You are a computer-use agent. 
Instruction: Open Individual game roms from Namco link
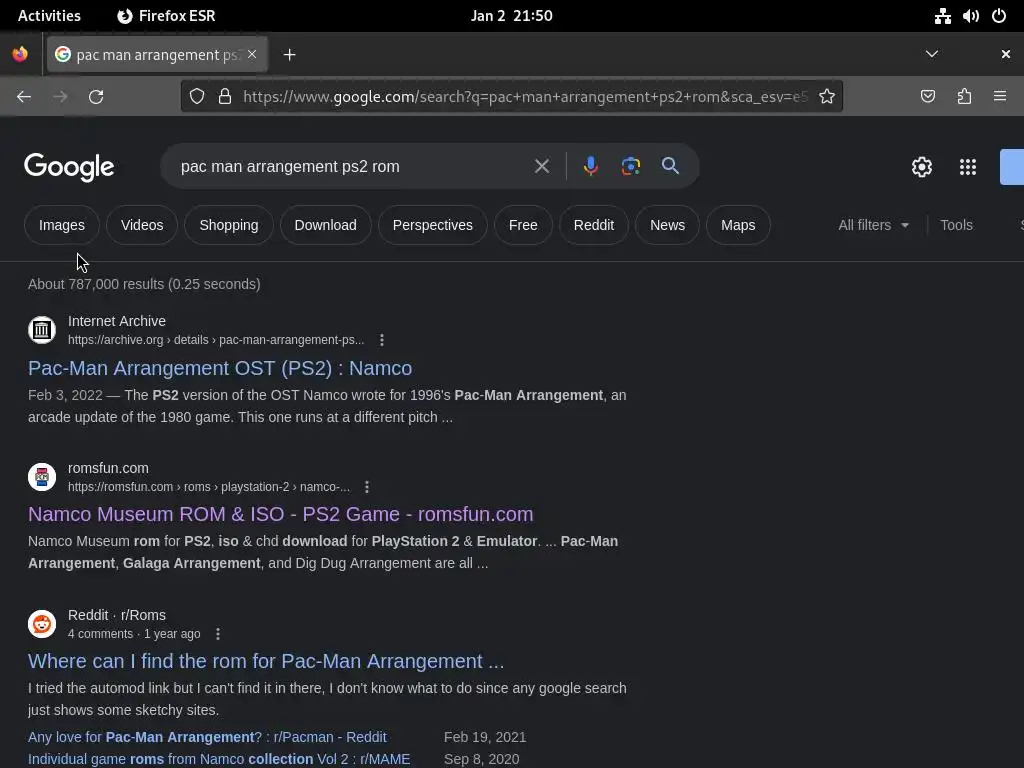219,760
